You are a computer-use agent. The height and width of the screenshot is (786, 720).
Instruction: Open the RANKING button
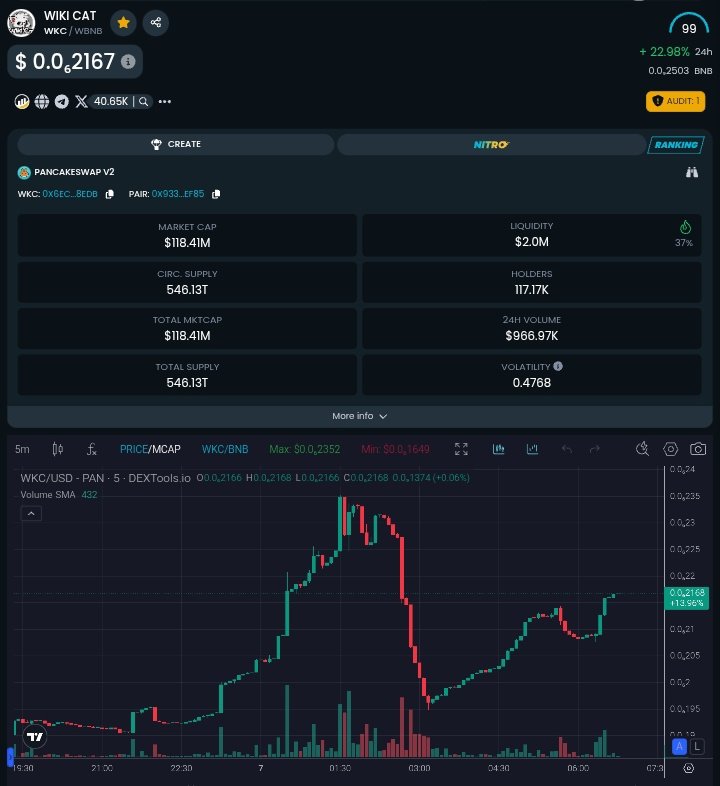tap(676, 145)
